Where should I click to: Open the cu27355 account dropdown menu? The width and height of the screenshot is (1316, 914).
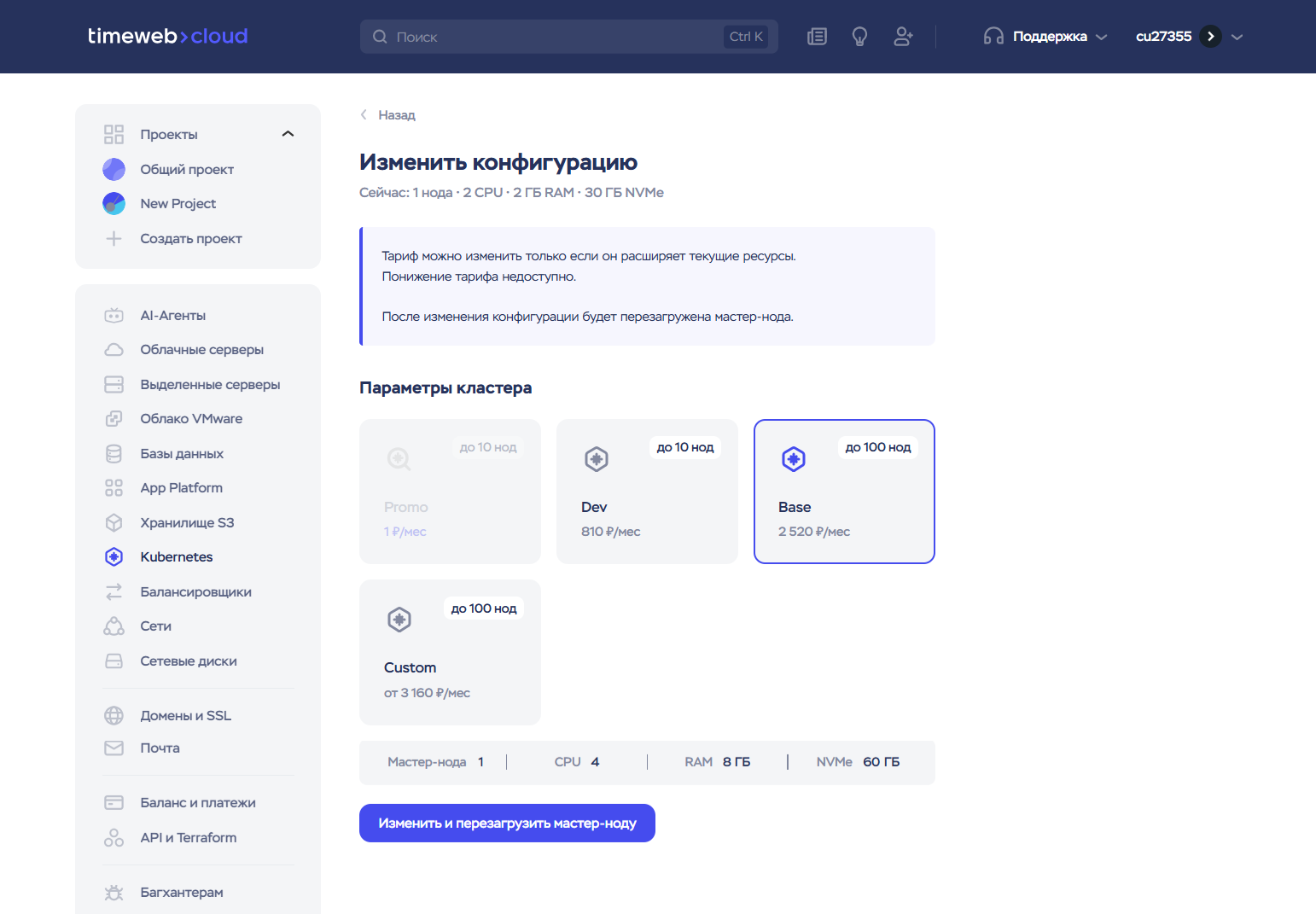[x=1188, y=37]
